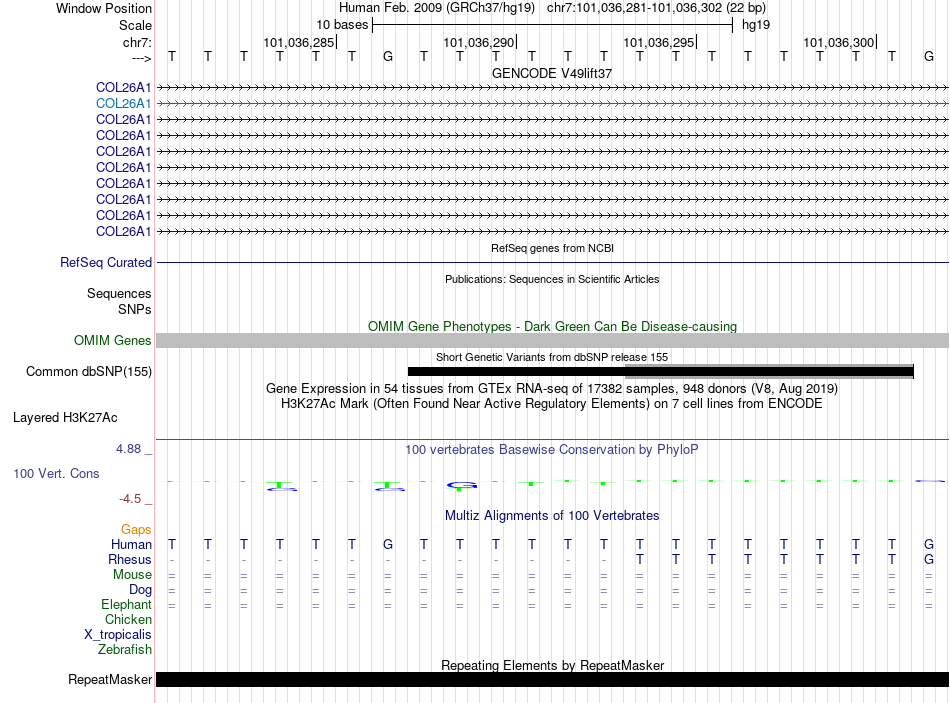The width and height of the screenshot is (950, 703).
Task: Click the RefSeq Curated gene line
Action: [x=552, y=262]
